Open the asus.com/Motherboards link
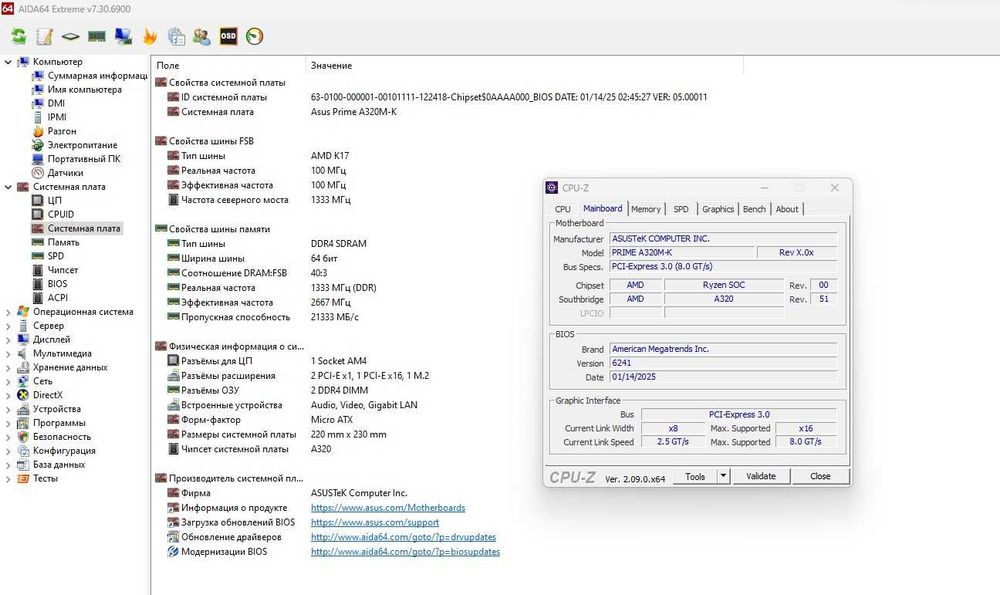1000x595 pixels. (x=388, y=508)
